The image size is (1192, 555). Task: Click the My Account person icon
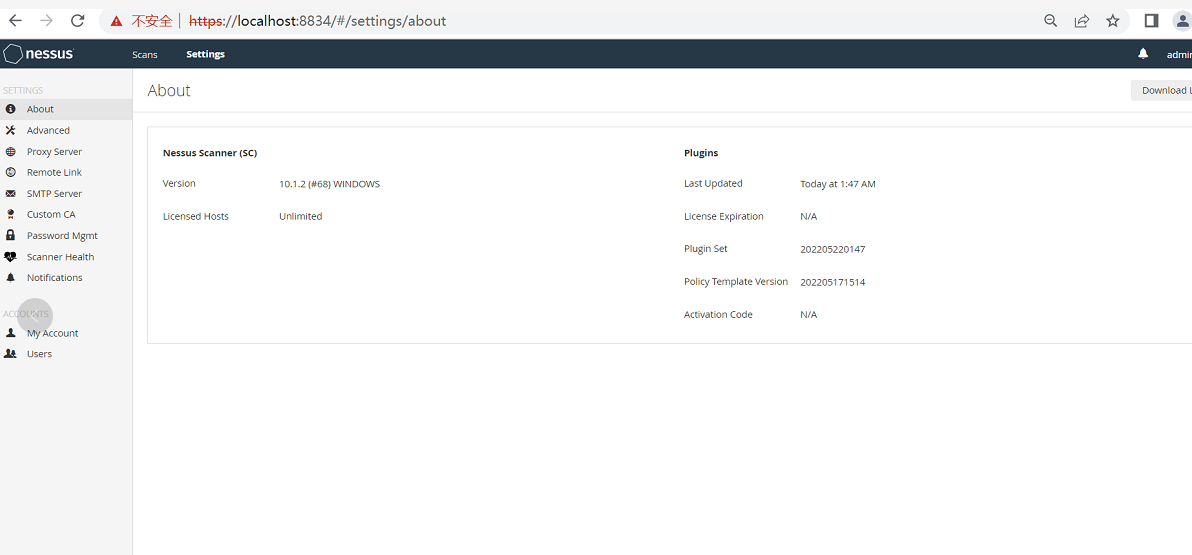tap(11, 333)
